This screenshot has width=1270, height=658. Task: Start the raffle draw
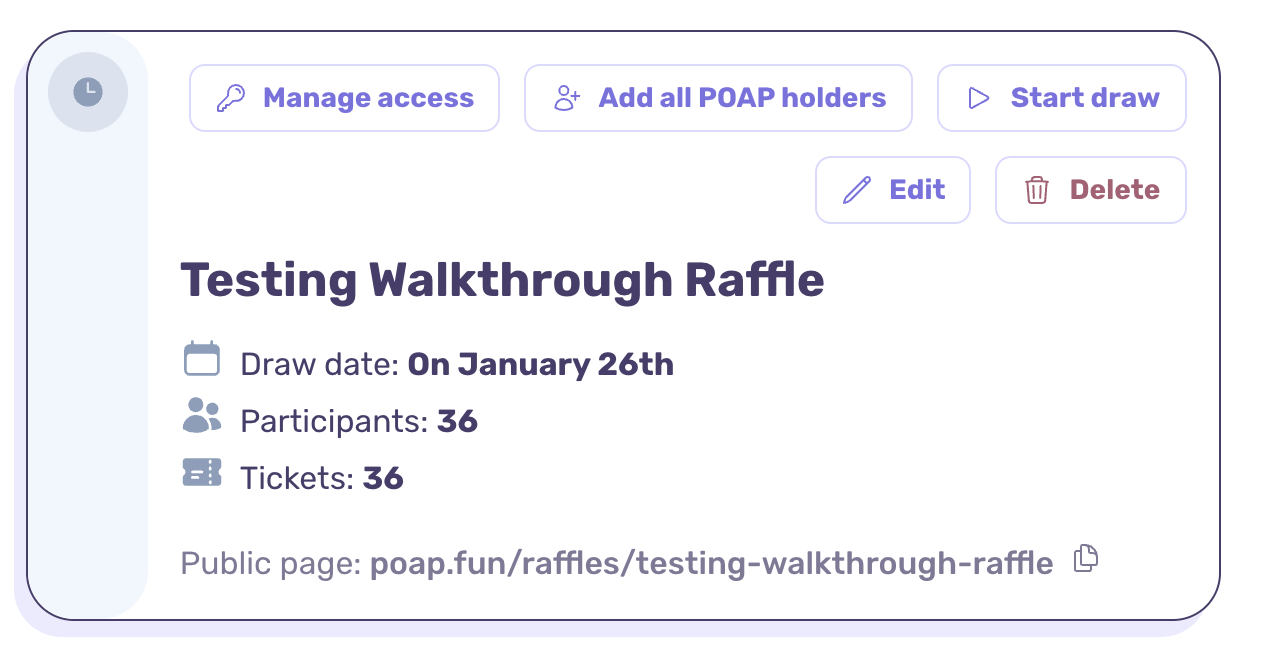(1062, 97)
